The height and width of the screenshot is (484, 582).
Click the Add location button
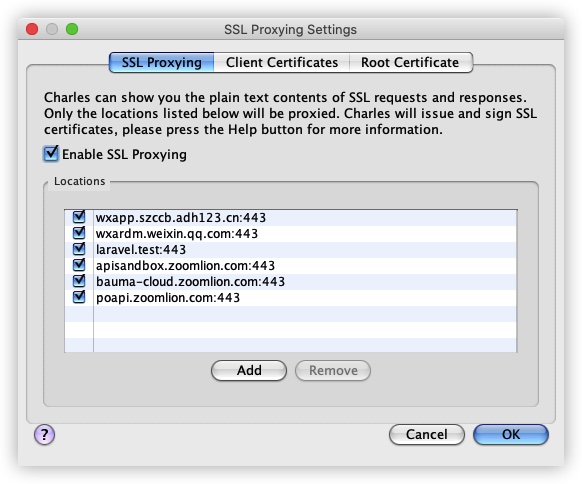pyautogui.click(x=249, y=370)
